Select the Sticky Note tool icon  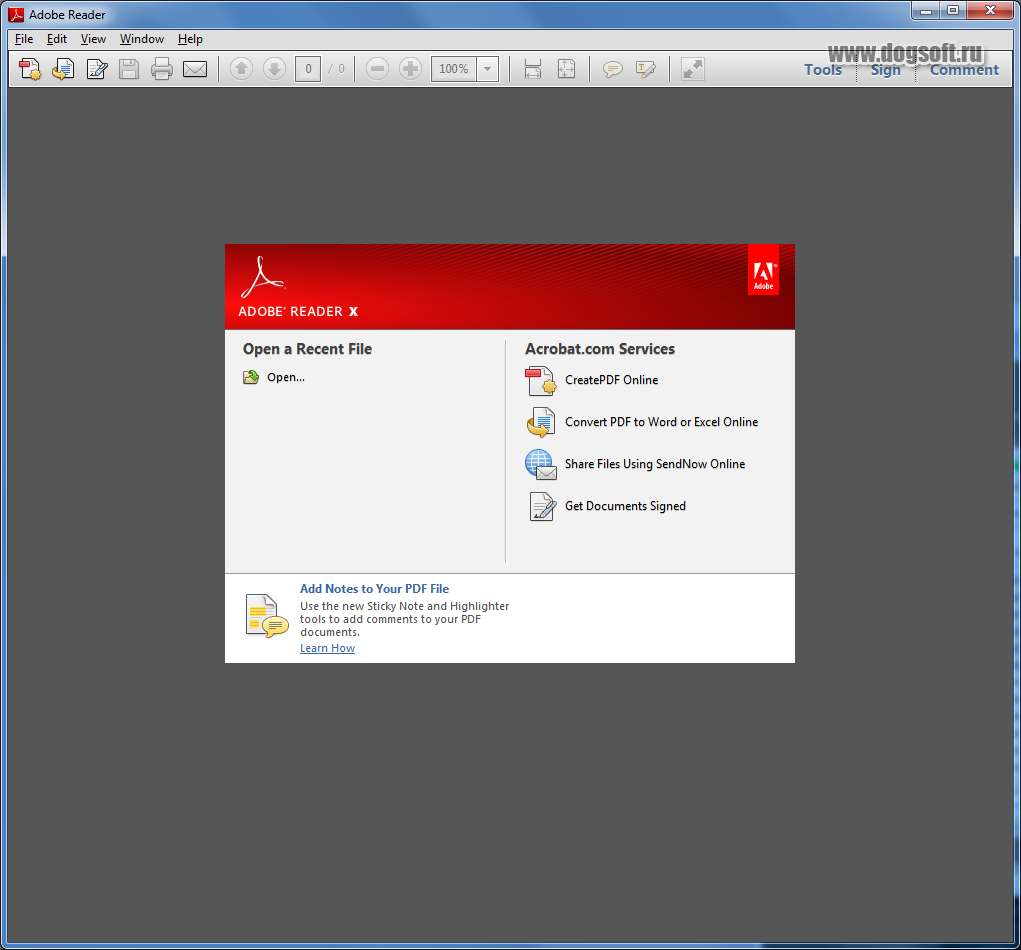612,69
